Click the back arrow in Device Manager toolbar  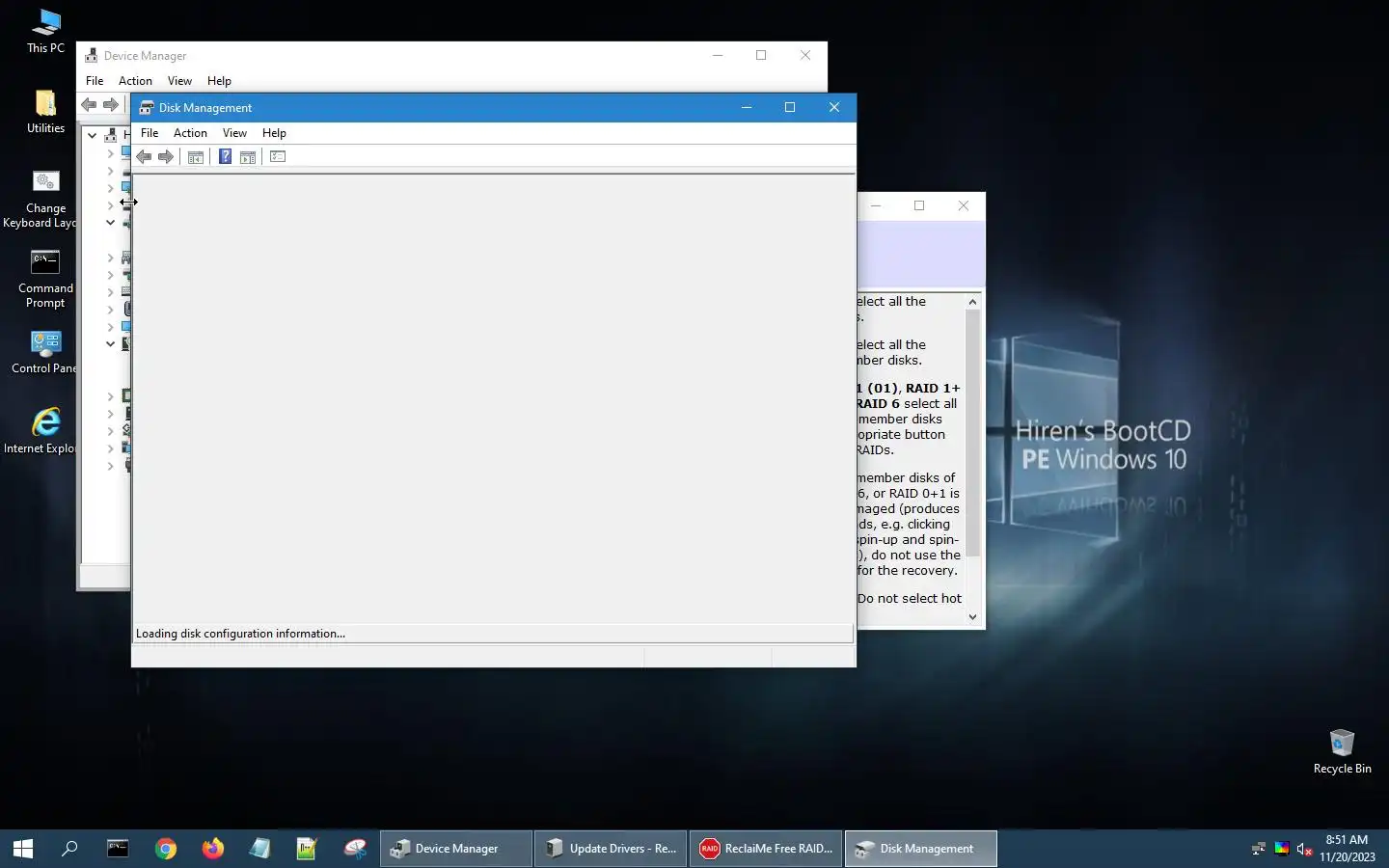pos(89,105)
